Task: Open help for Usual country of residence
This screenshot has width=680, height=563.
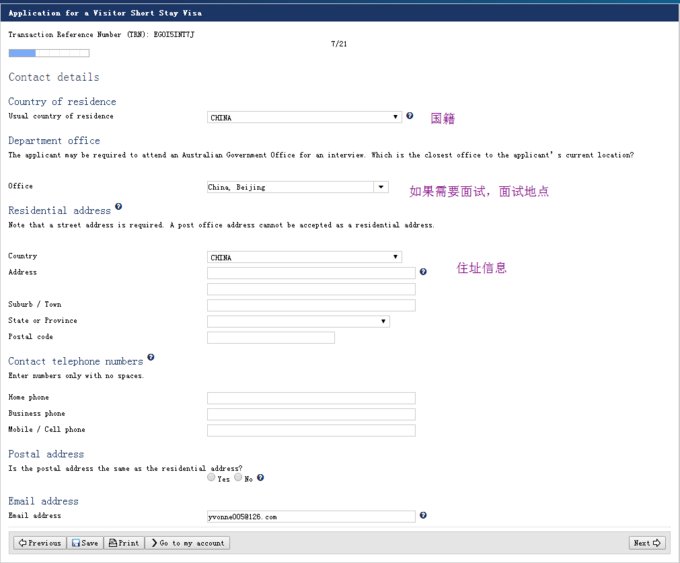Action: pyautogui.click(x=409, y=116)
